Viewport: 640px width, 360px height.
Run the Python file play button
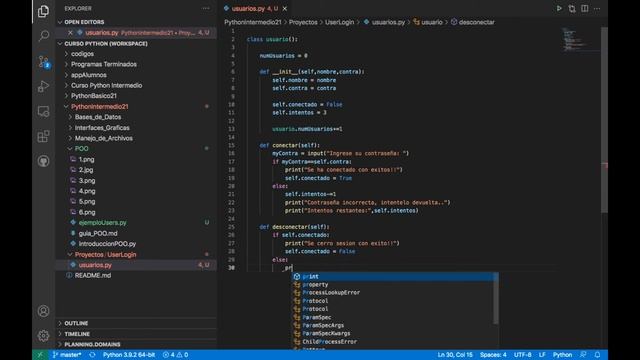click(x=559, y=9)
